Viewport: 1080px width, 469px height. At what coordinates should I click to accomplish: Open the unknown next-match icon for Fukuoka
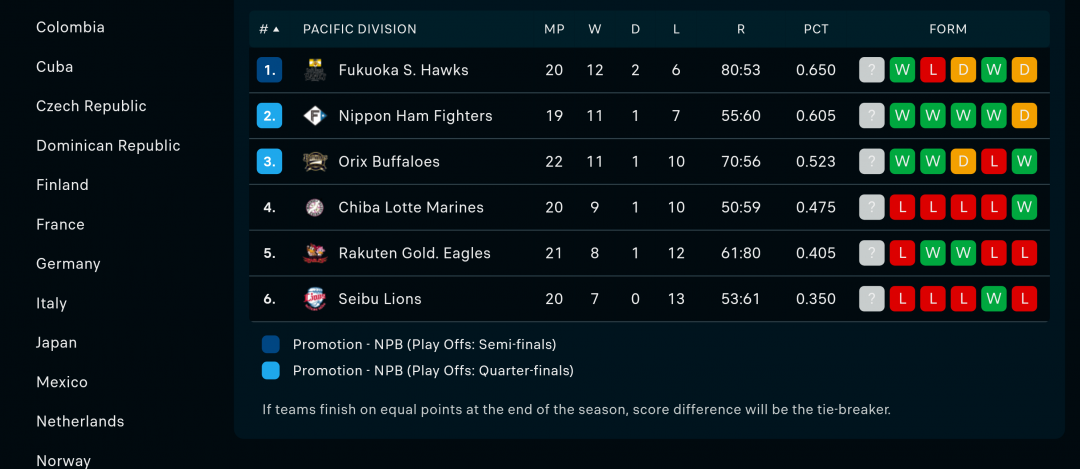pos(871,70)
